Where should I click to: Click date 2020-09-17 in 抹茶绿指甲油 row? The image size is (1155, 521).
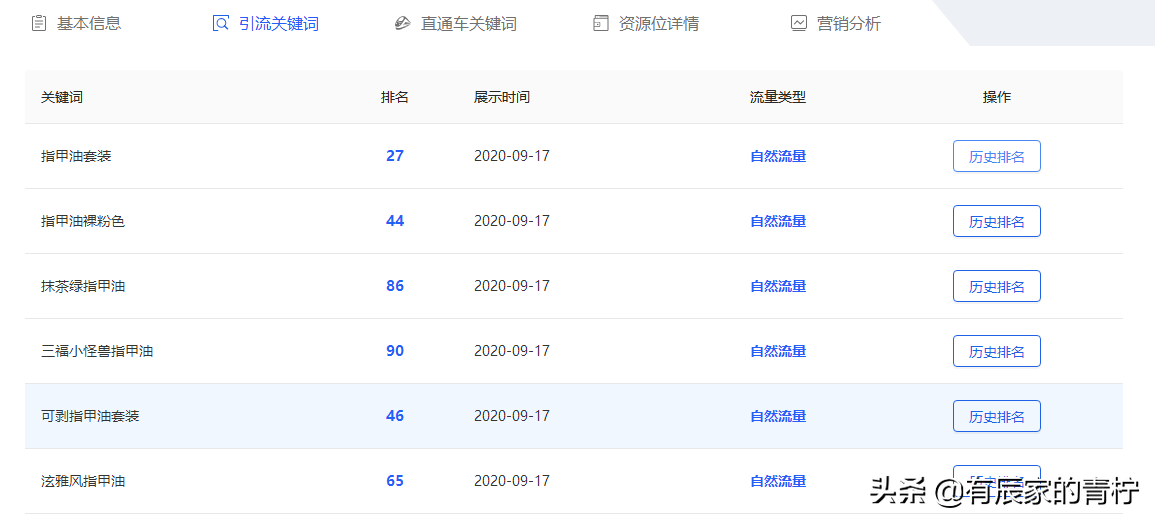(512, 286)
